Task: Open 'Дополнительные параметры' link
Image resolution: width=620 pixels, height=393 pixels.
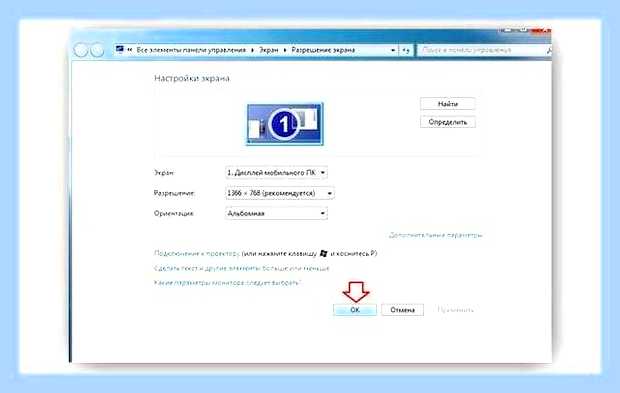Action: click(435, 235)
